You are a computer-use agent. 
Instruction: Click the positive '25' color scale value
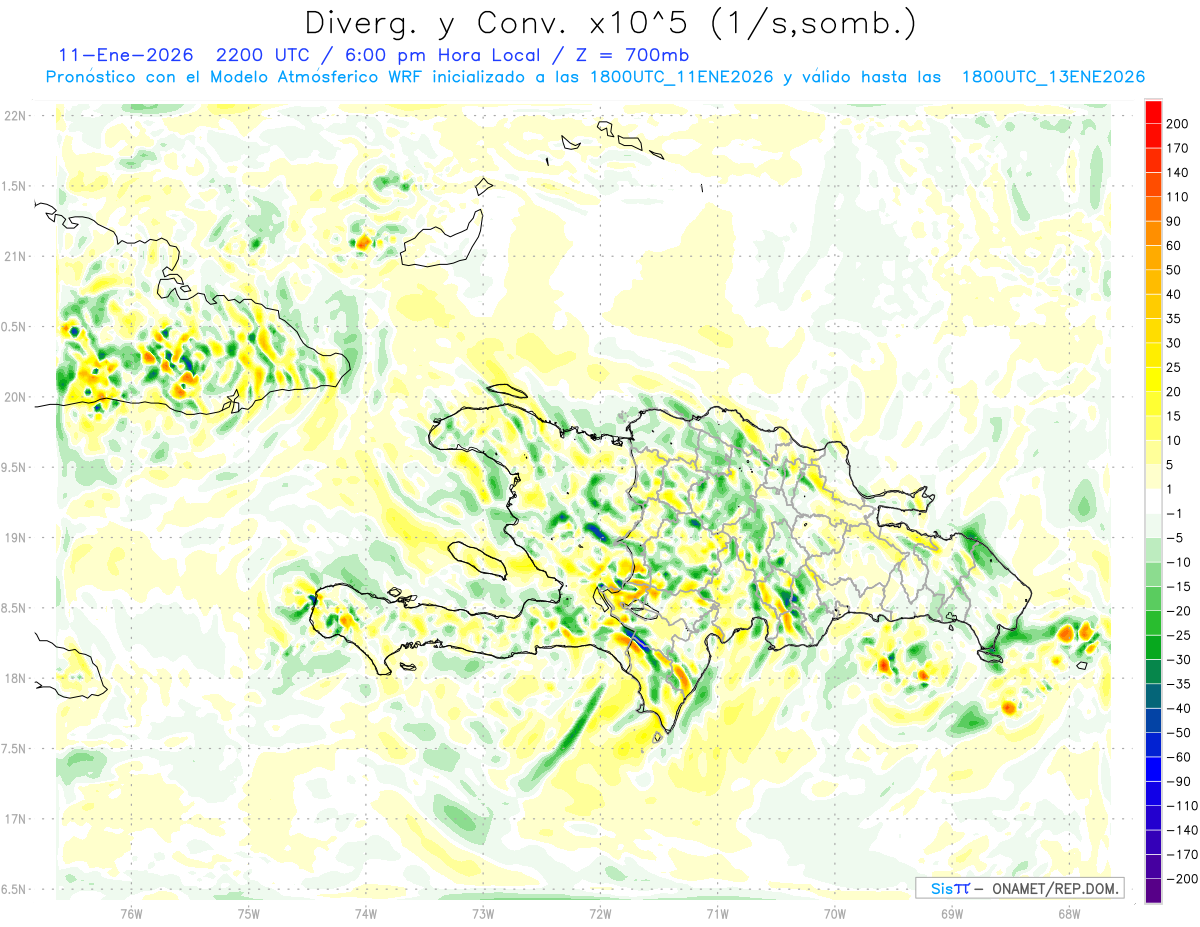1174,368
